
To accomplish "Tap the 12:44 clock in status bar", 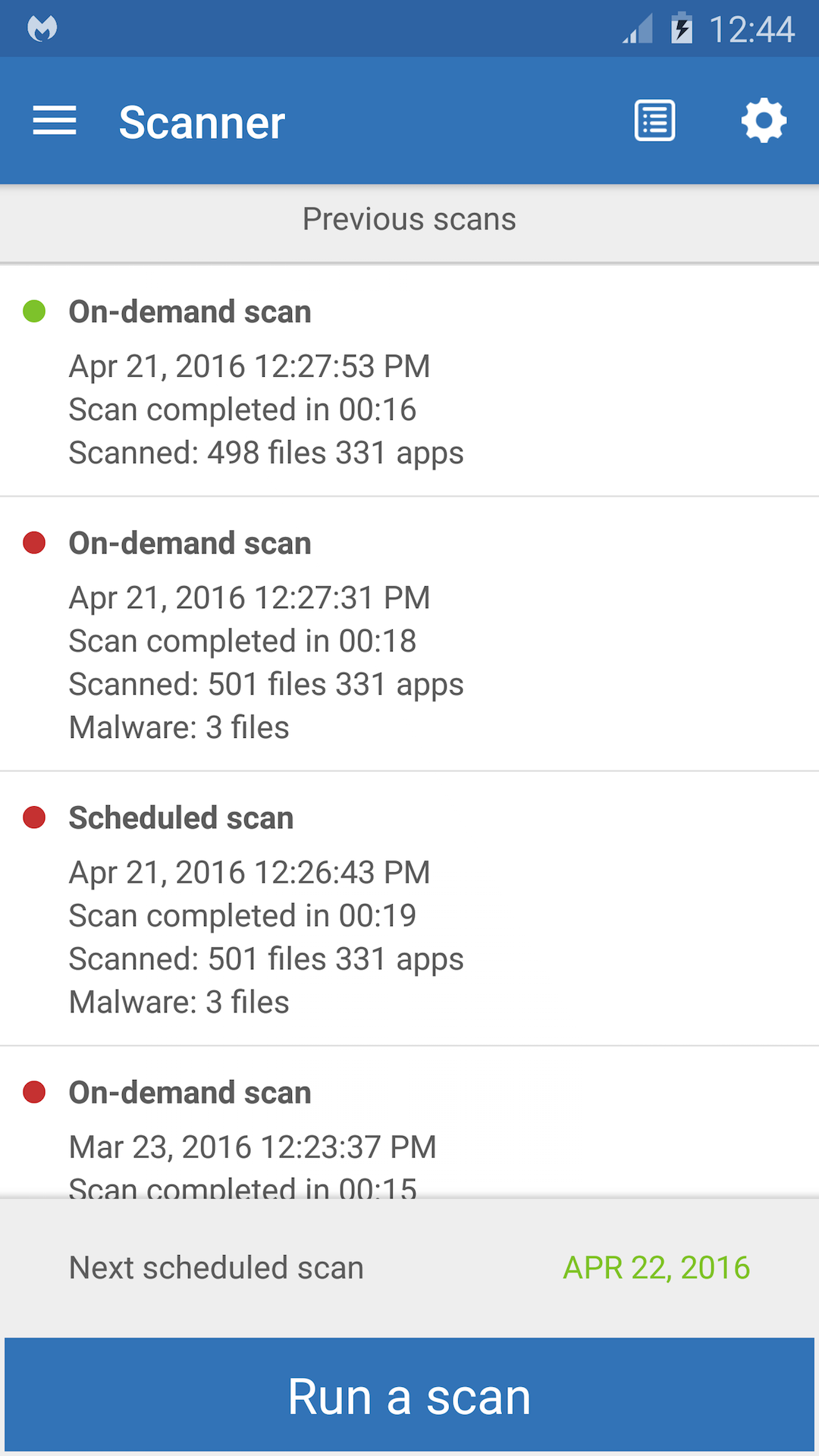I will (x=751, y=30).
